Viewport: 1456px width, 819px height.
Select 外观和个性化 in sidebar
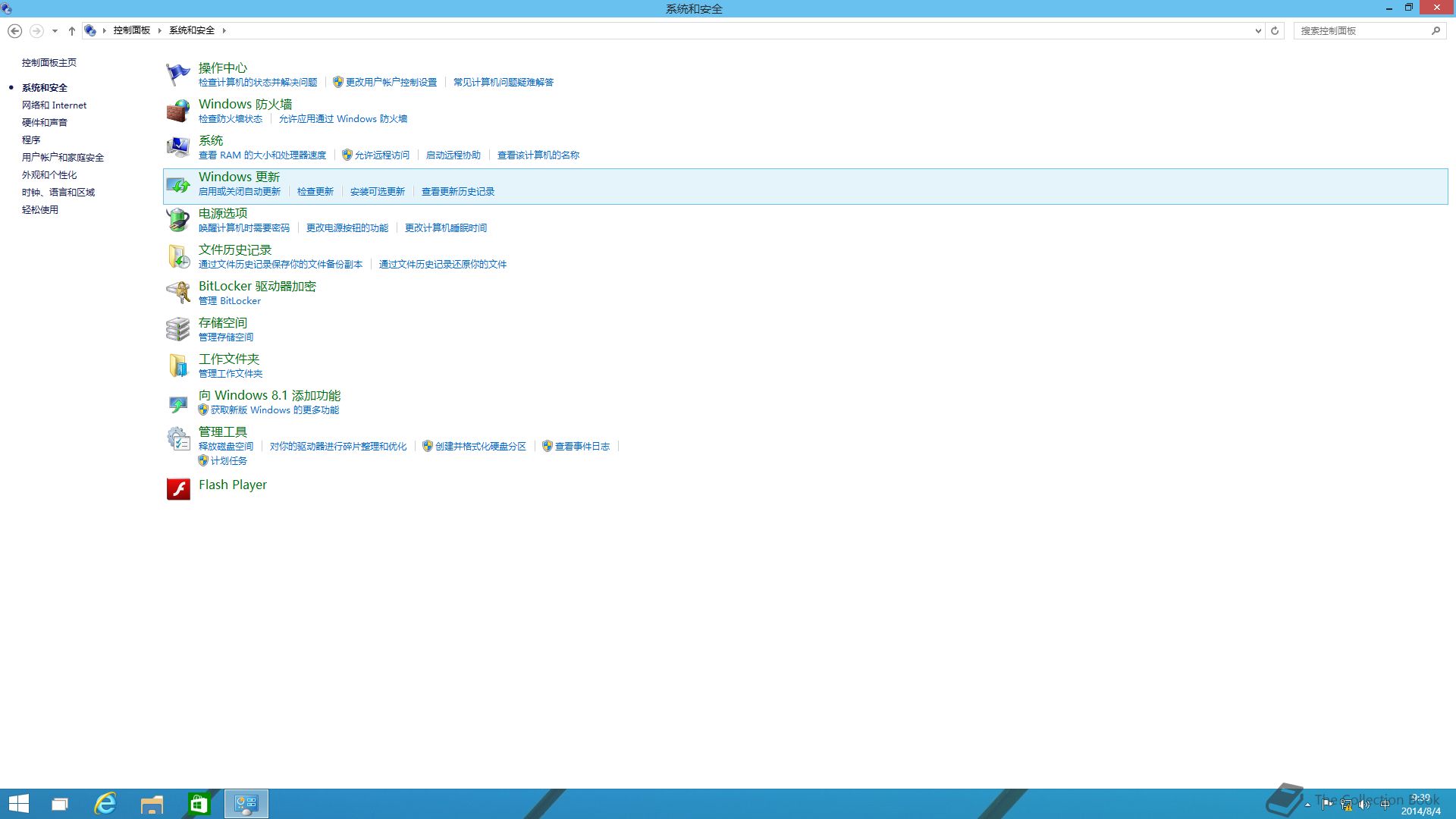tap(49, 174)
